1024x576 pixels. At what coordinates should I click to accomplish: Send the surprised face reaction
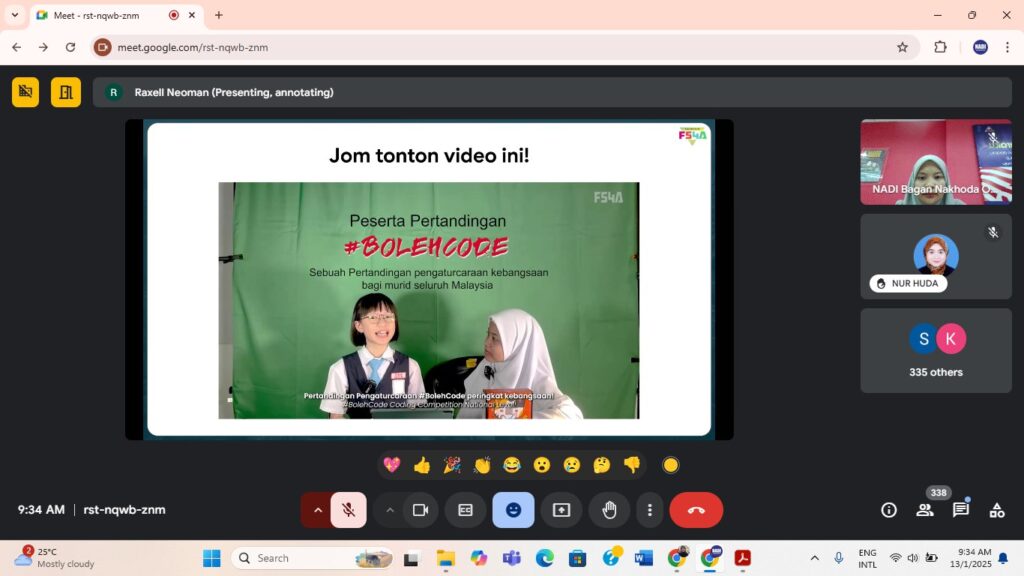pos(541,465)
